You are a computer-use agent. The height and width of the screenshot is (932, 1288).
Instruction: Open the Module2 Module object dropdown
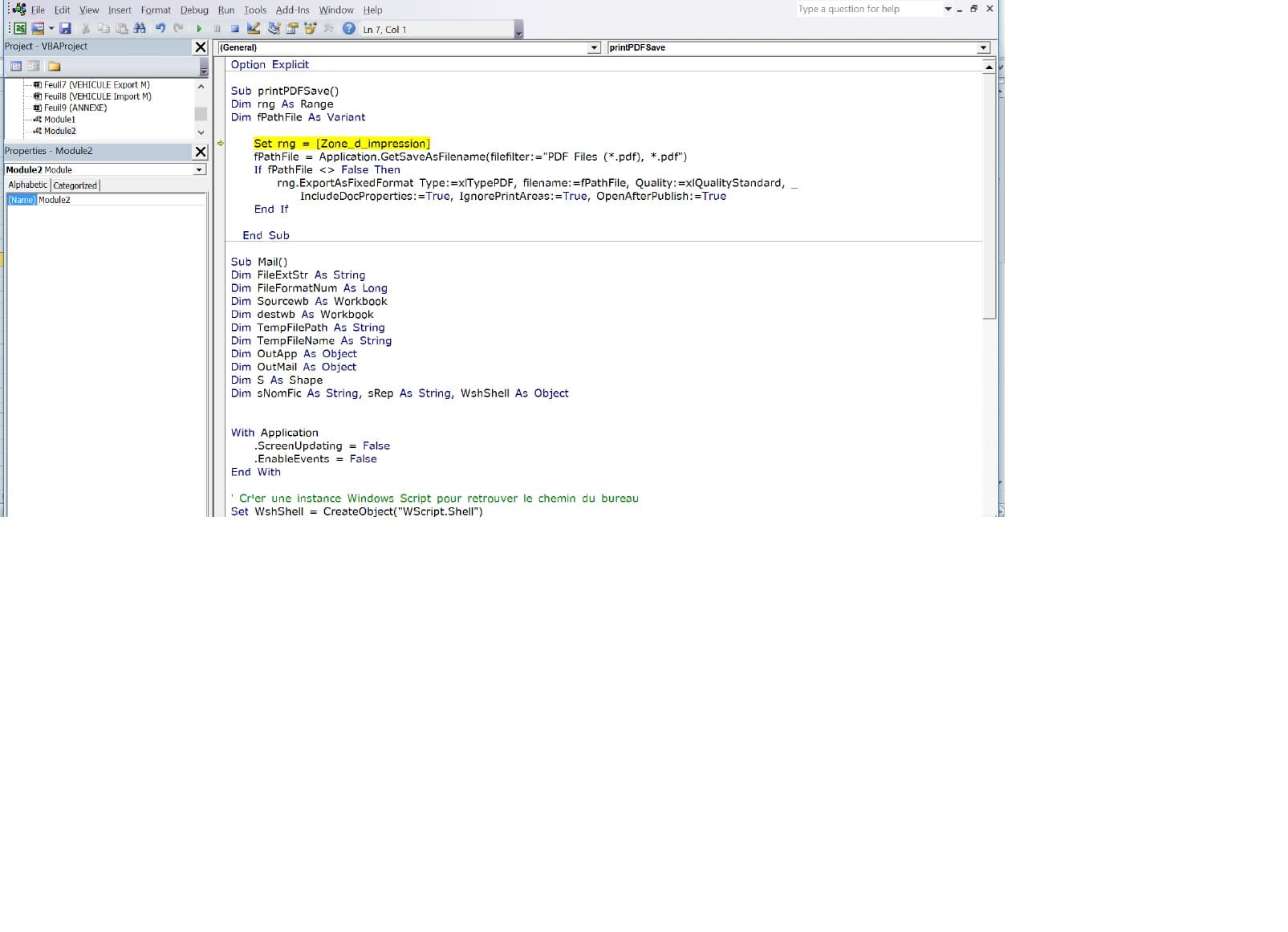pyautogui.click(x=200, y=169)
